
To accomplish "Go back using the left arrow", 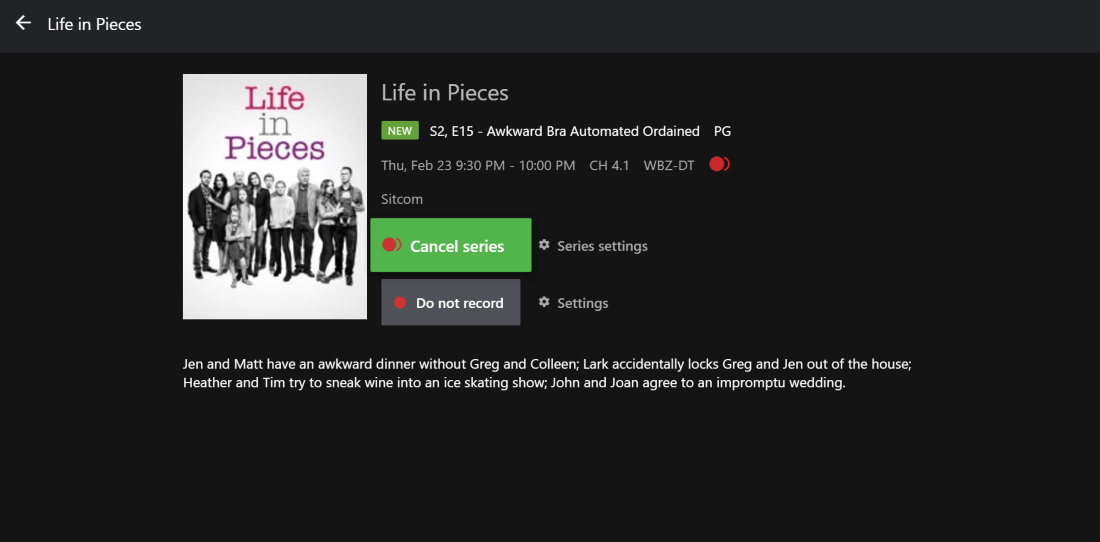I will coord(23,23).
